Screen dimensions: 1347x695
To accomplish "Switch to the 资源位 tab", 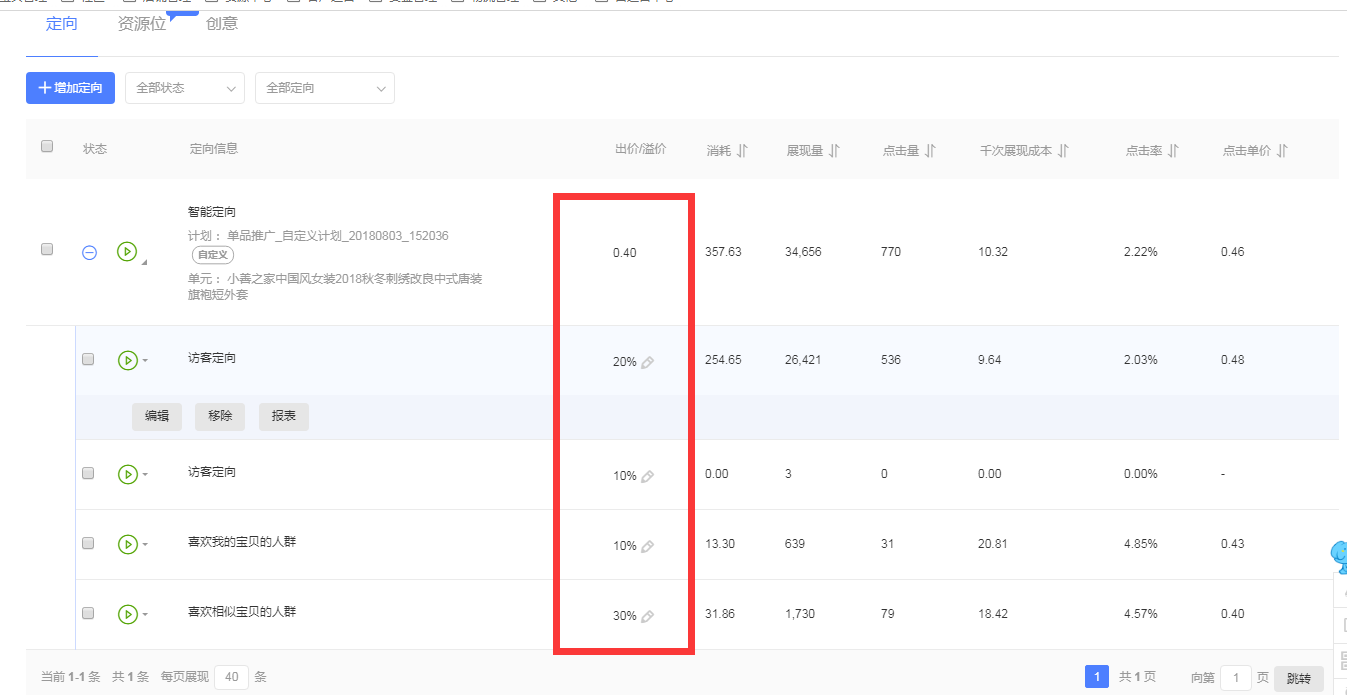I will (x=142, y=23).
